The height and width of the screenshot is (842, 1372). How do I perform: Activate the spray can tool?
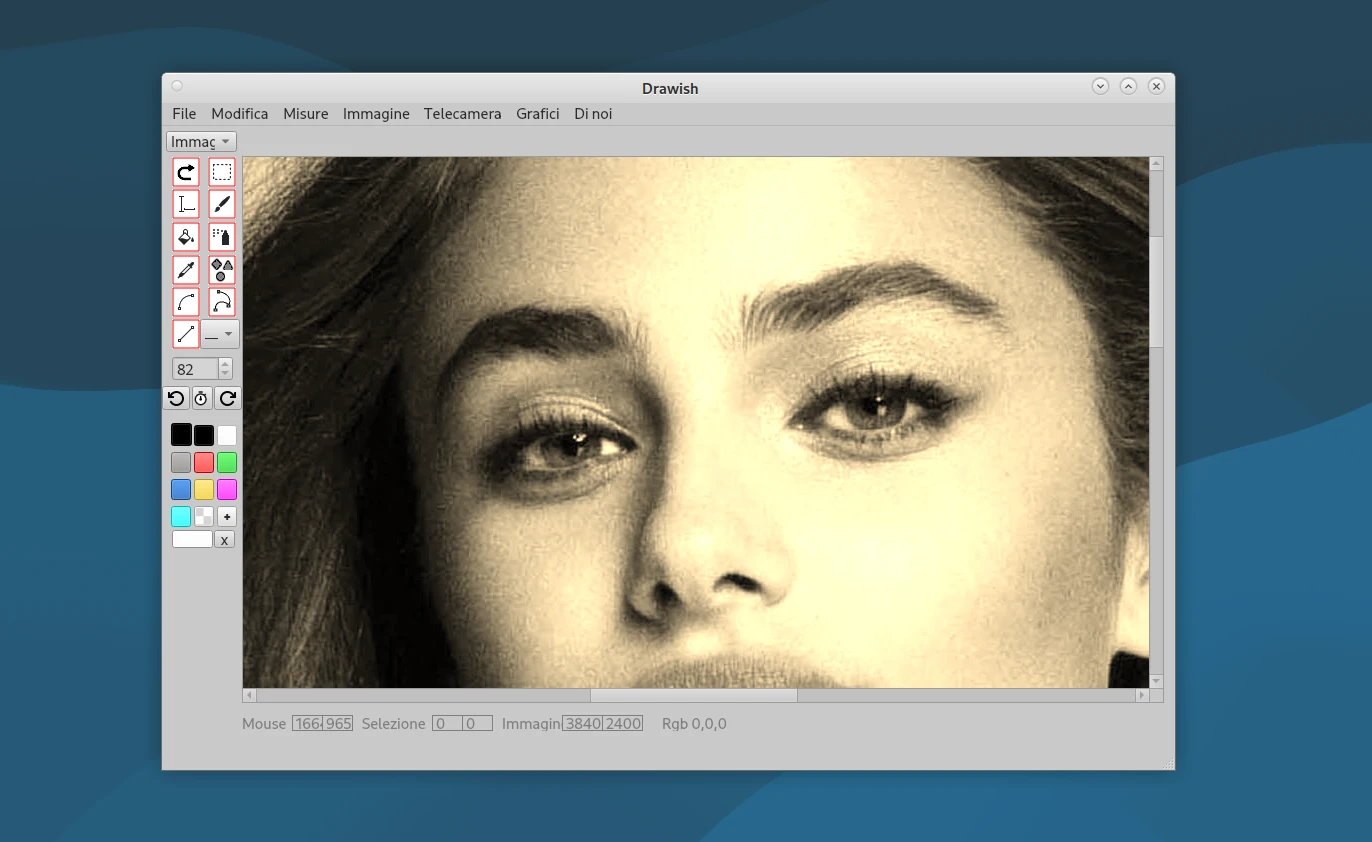coord(222,237)
